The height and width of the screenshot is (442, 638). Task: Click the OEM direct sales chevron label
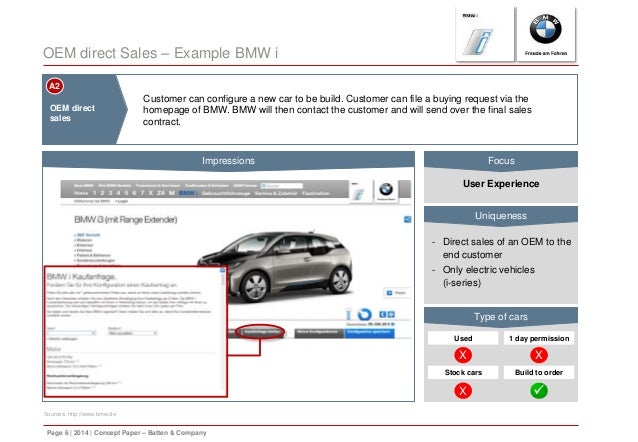point(85,109)
